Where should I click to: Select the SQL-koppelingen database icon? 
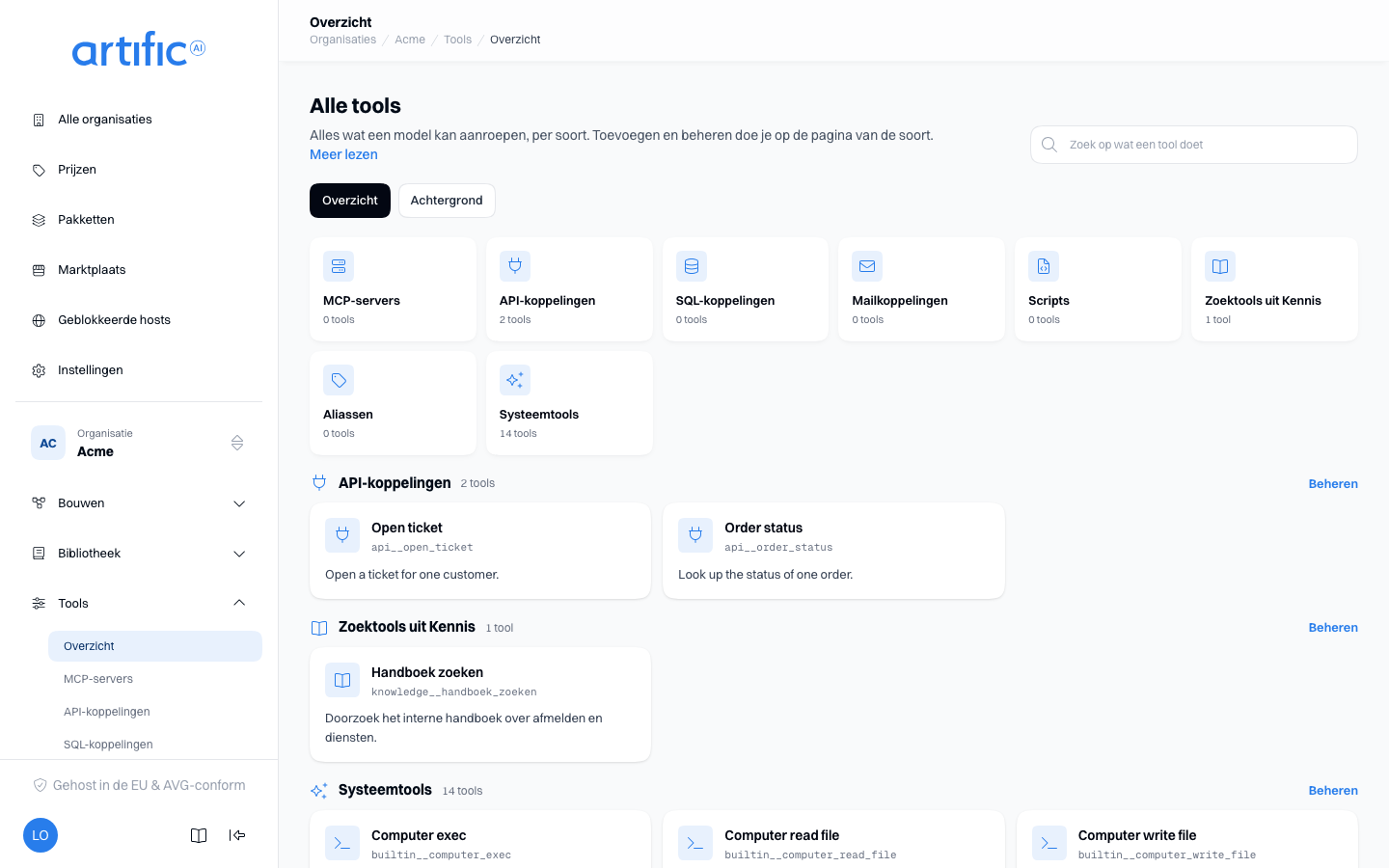point(692,266)
